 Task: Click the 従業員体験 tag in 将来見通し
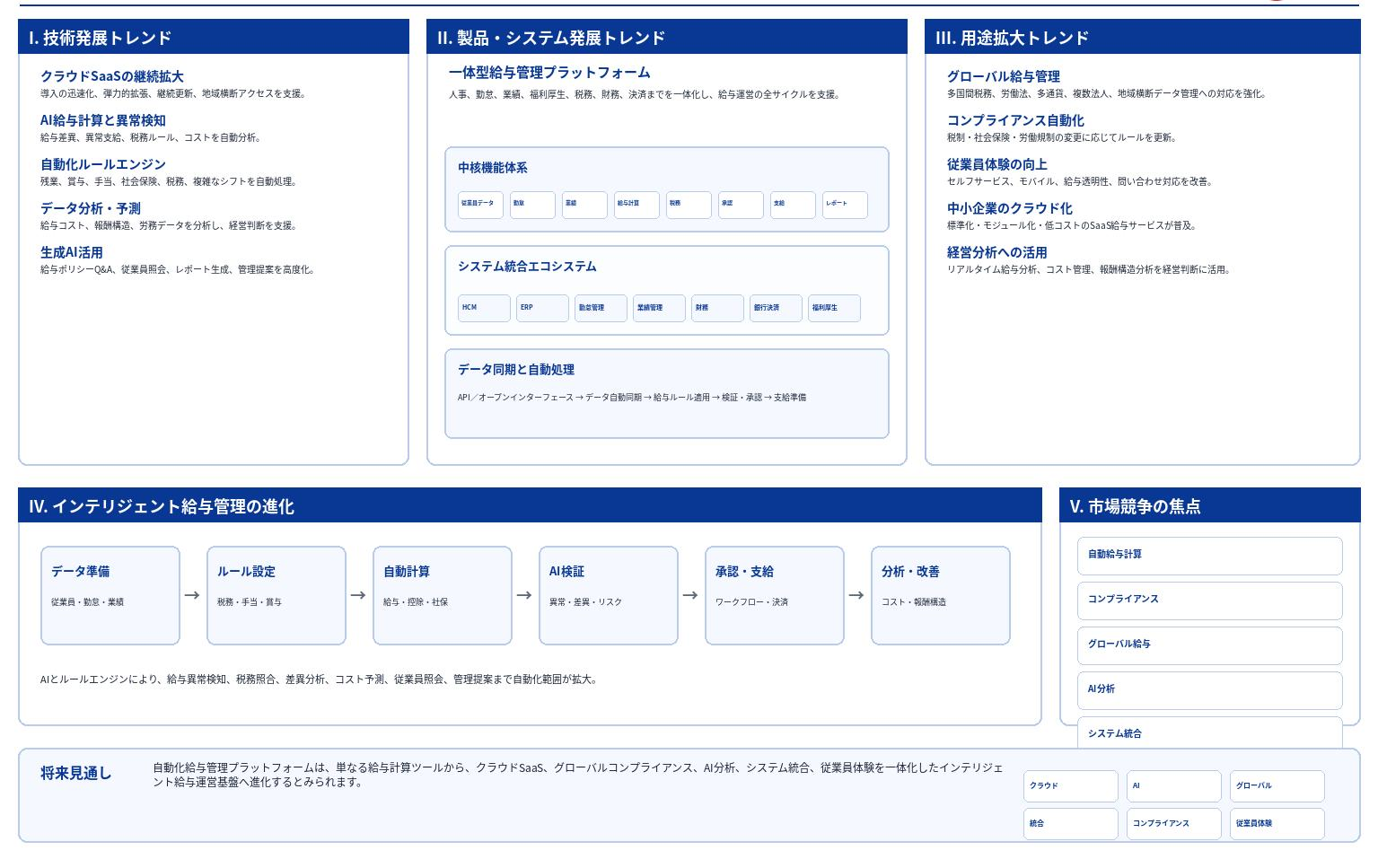(x=1277, y=823)
